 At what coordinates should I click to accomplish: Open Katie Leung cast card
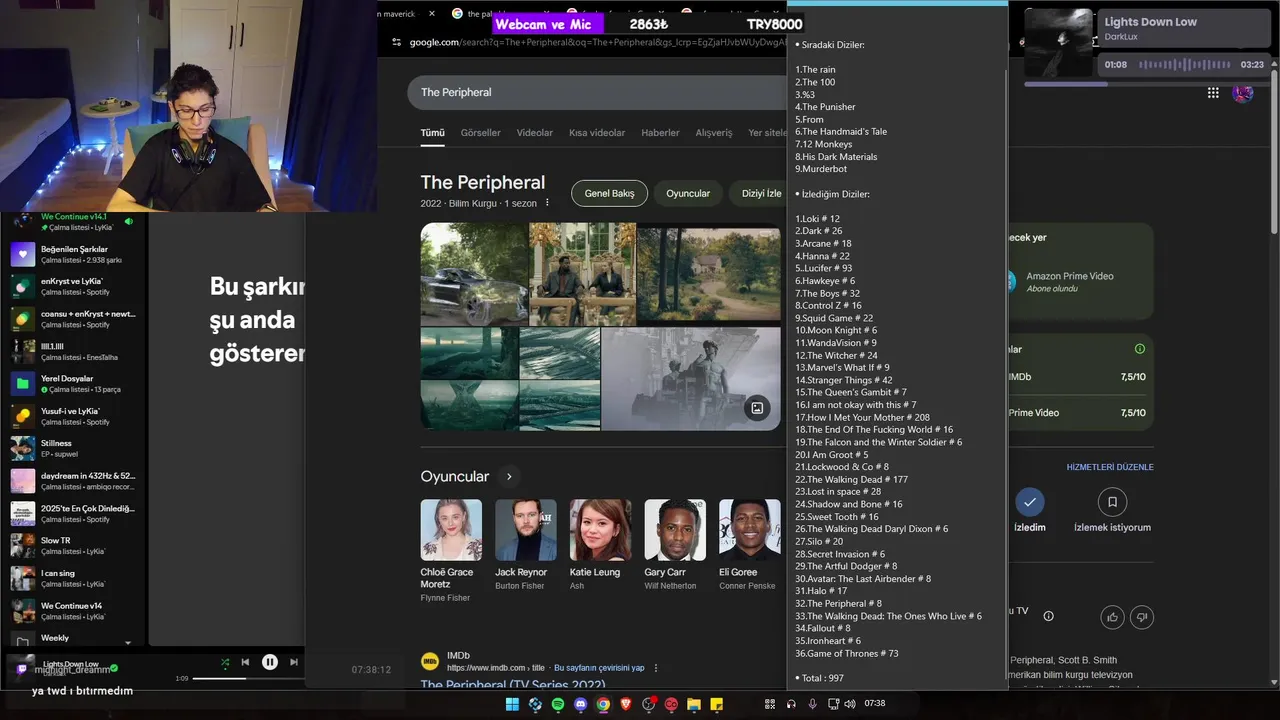click(600, 546)
